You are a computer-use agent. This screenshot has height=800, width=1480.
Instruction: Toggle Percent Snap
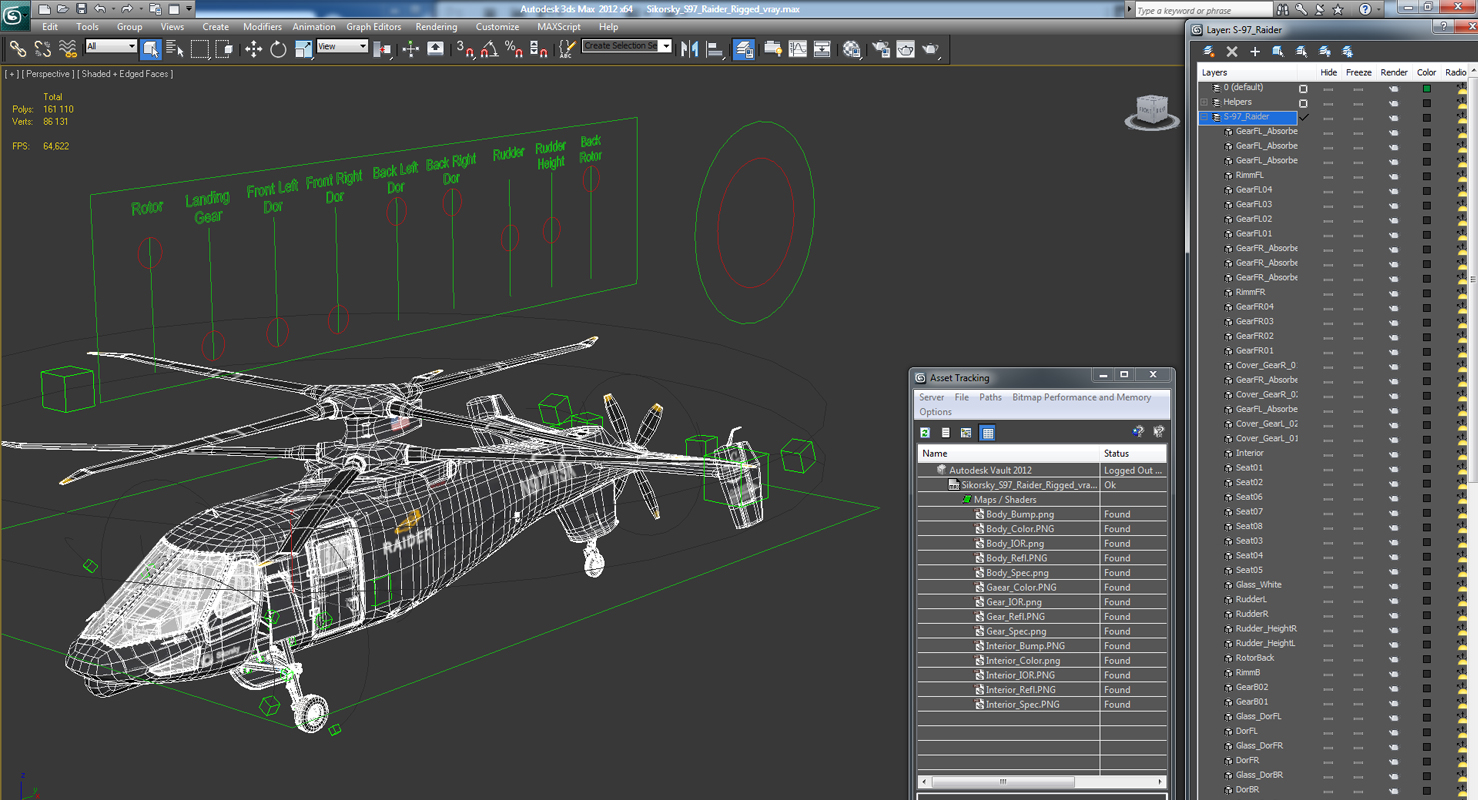pyautogui.click(x=514, y=48)
